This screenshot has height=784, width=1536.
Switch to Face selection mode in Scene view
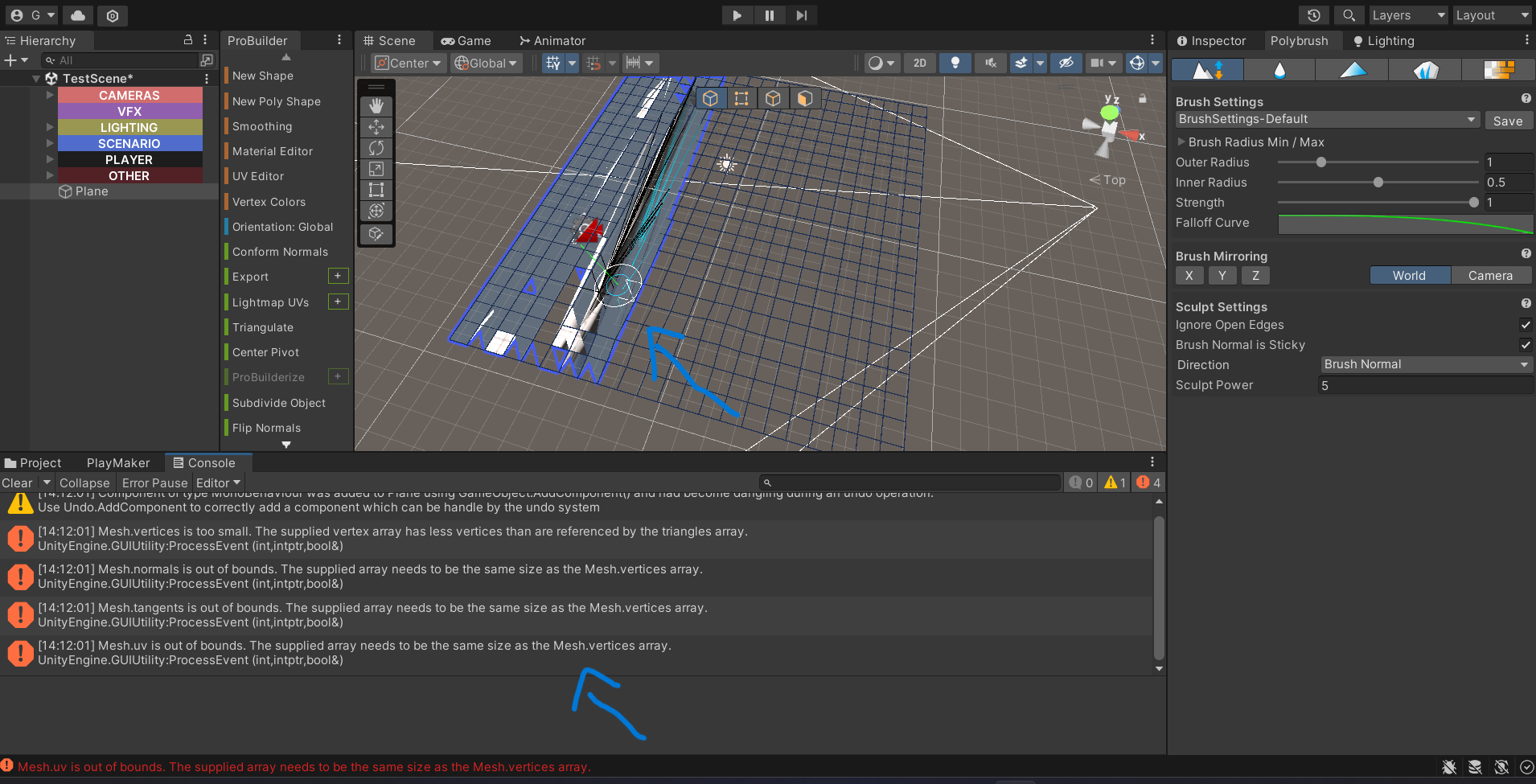point(805,98)
